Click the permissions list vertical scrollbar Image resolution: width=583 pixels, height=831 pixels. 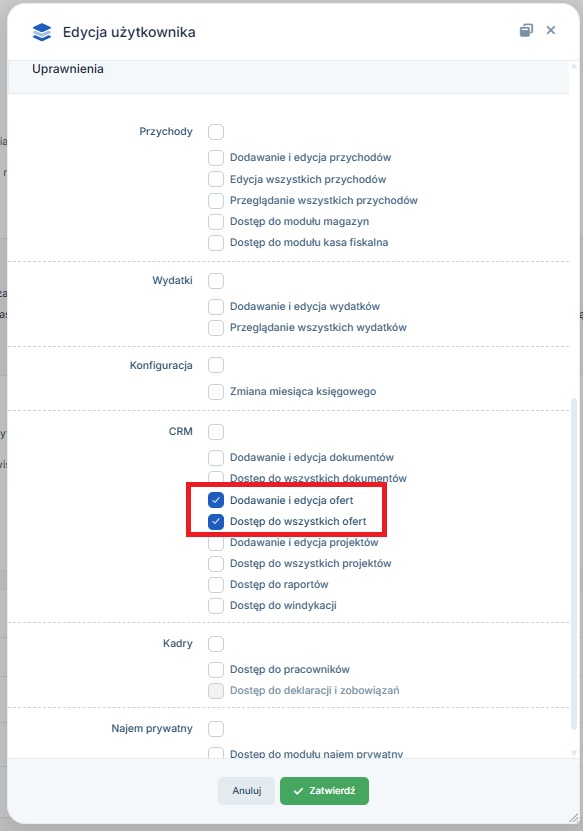(x=573, y=564)
